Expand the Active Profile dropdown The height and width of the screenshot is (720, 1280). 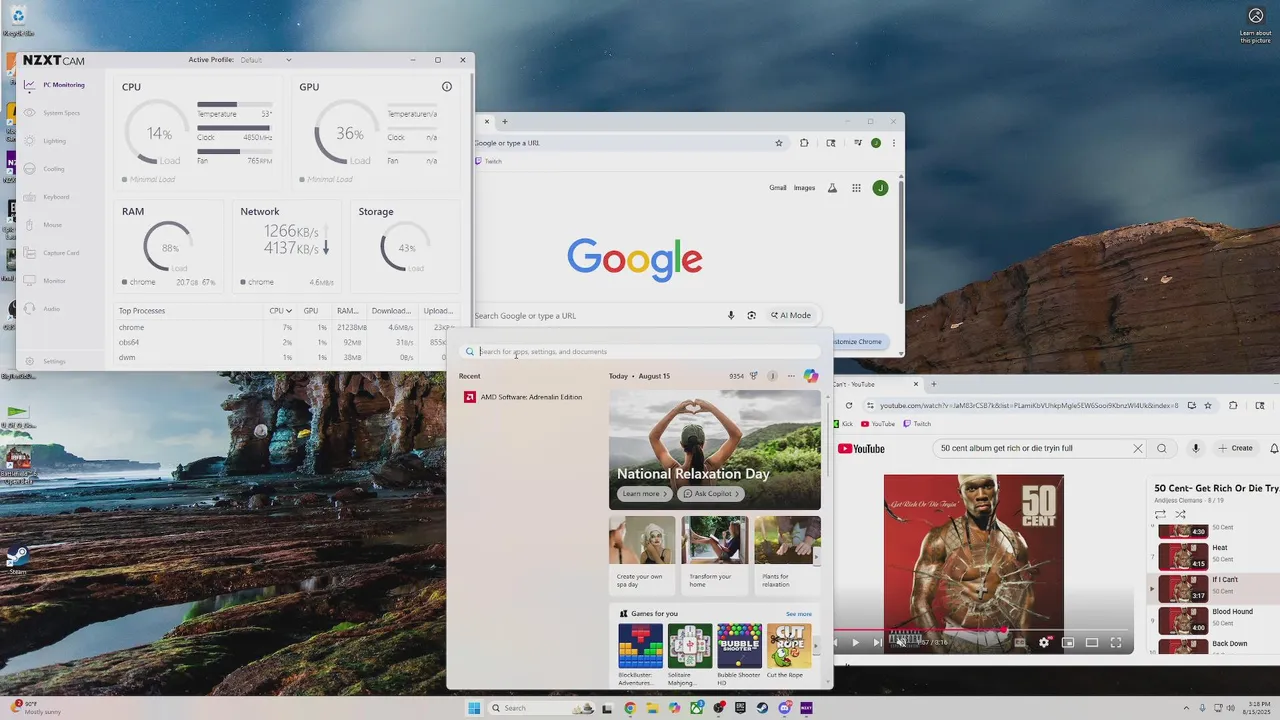266,60
